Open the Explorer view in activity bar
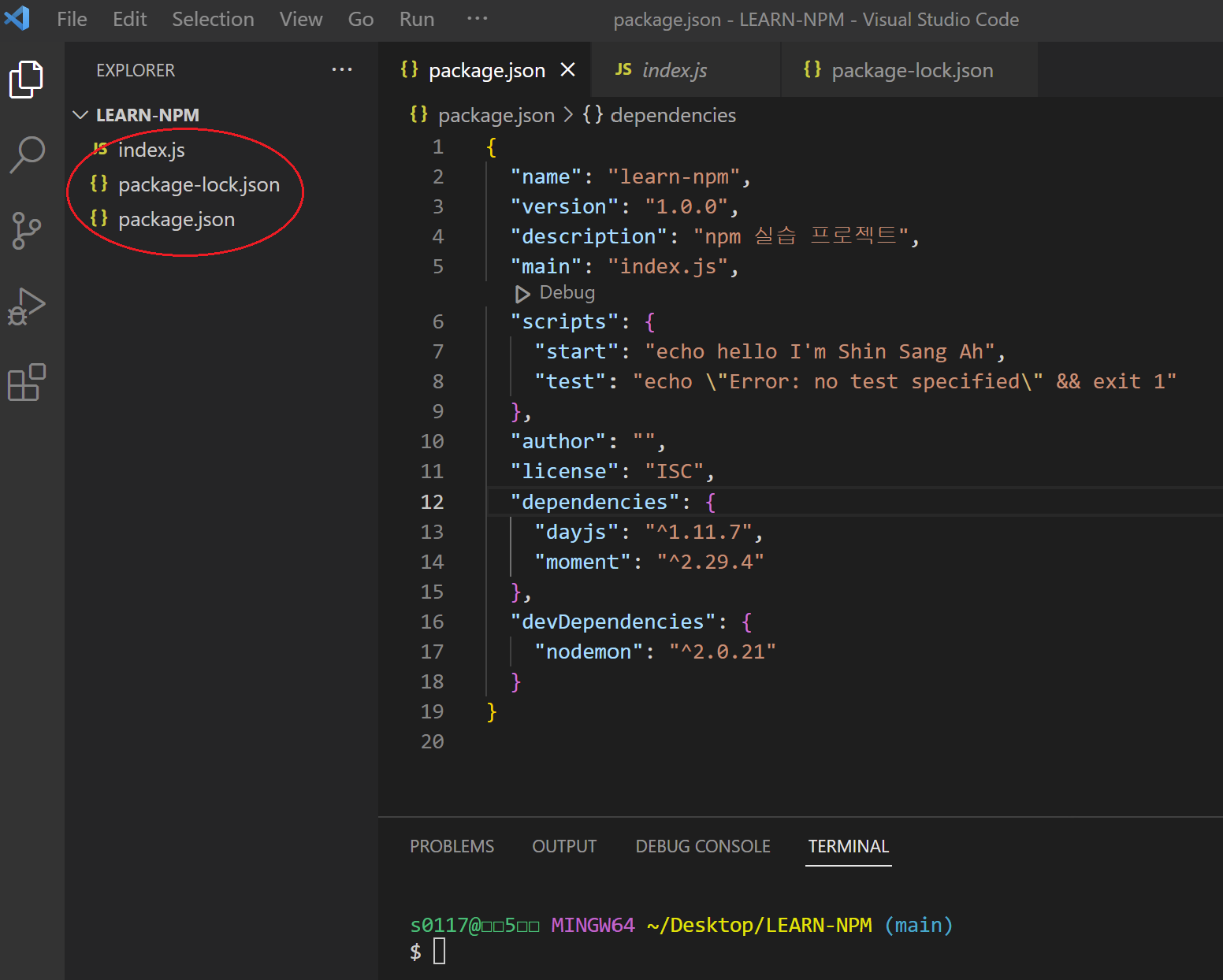 pyautogui.click(x=27, y=79)
